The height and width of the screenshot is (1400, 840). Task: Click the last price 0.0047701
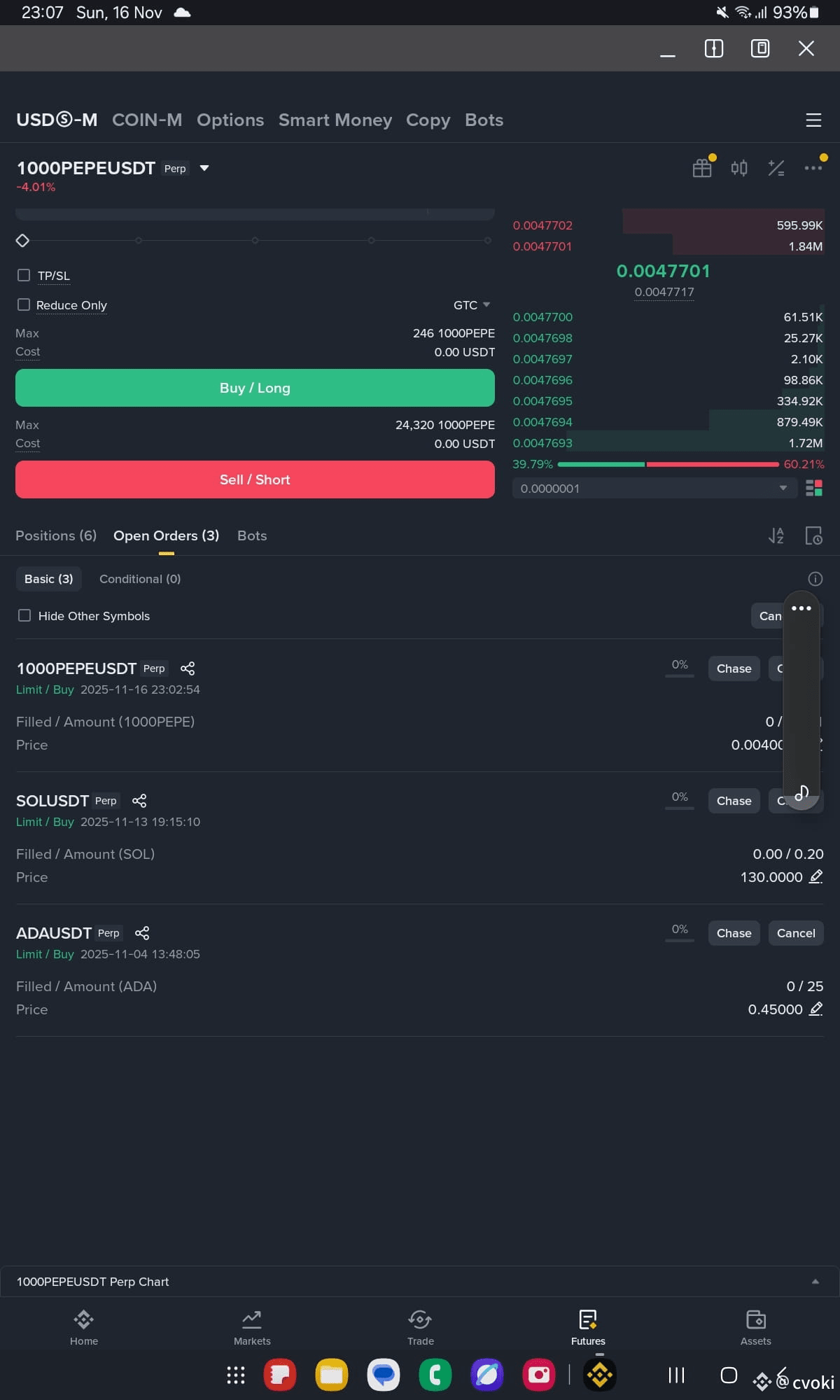point(663,271)
